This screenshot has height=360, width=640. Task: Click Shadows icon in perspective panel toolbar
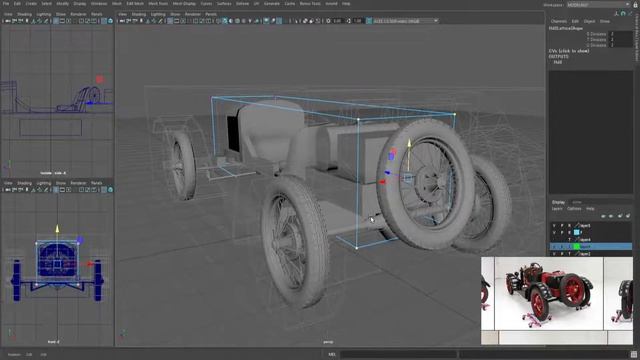pyautogui.click(x=257, y=20)
